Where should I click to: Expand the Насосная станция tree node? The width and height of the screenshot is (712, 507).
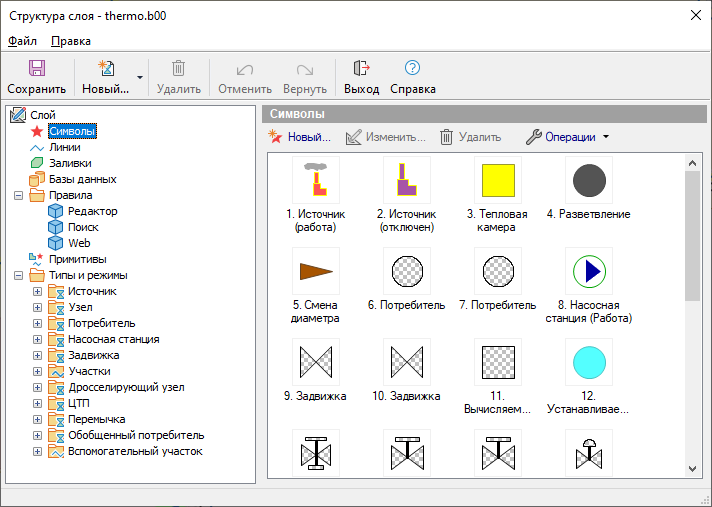38,339
